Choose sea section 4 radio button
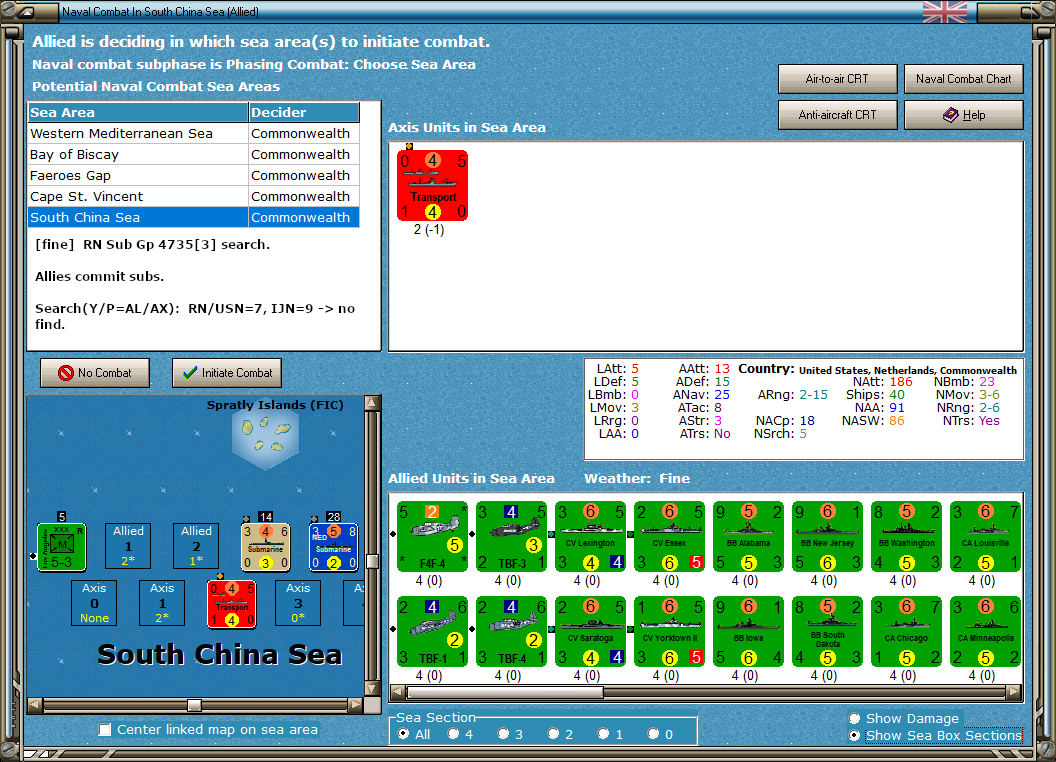 (x=453, y=734)
